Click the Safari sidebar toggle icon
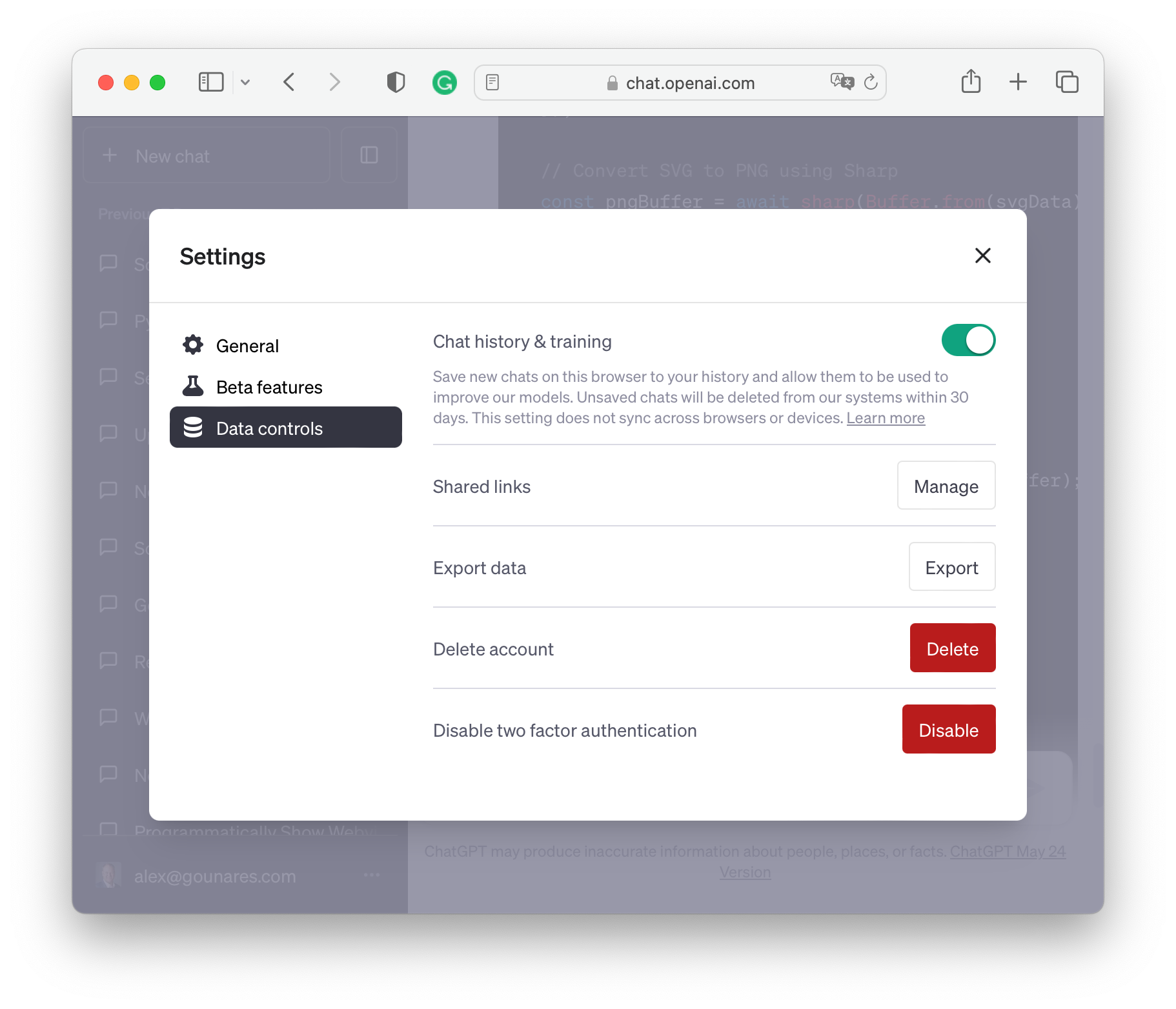Viewport: 1176px width, 1009px height. pos(210,82)
